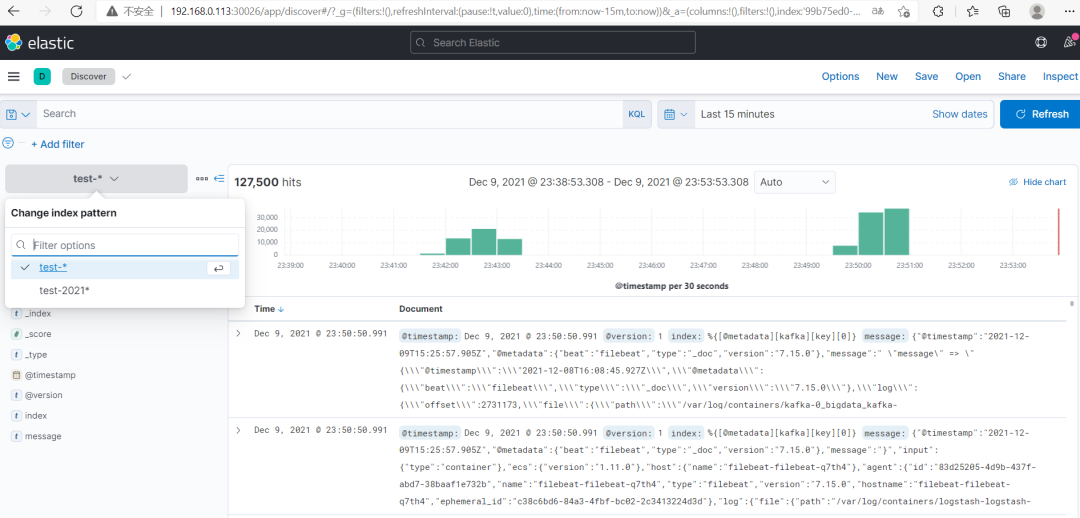Open browser favorites list icon
Image resolution: width=1080 pixels, height=518 pixels.
[x=972, y=12]
